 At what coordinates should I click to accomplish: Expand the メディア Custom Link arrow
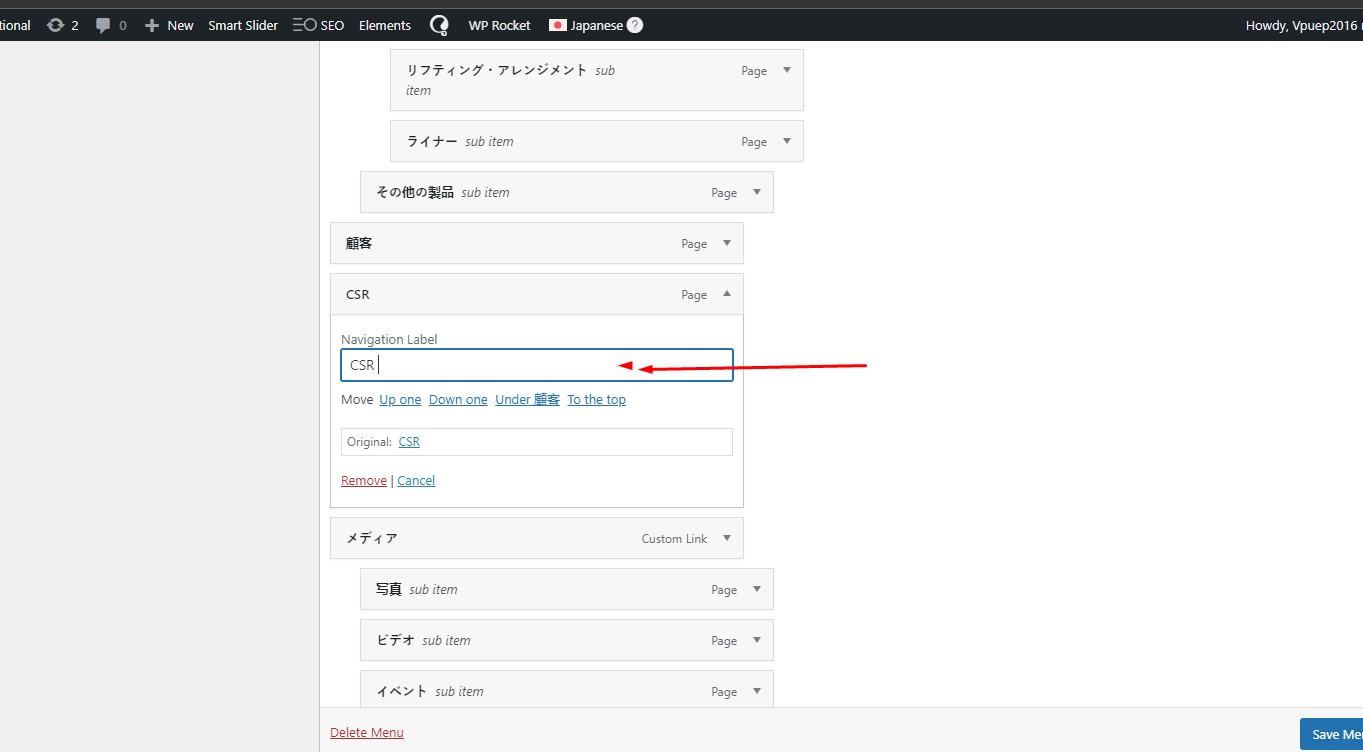[x=726, y=538]
